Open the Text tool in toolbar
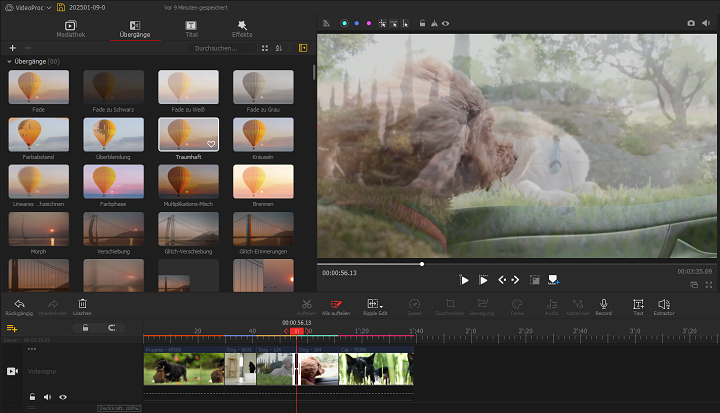This screenshot has height=413, width=720. click(x=636, y=304)
